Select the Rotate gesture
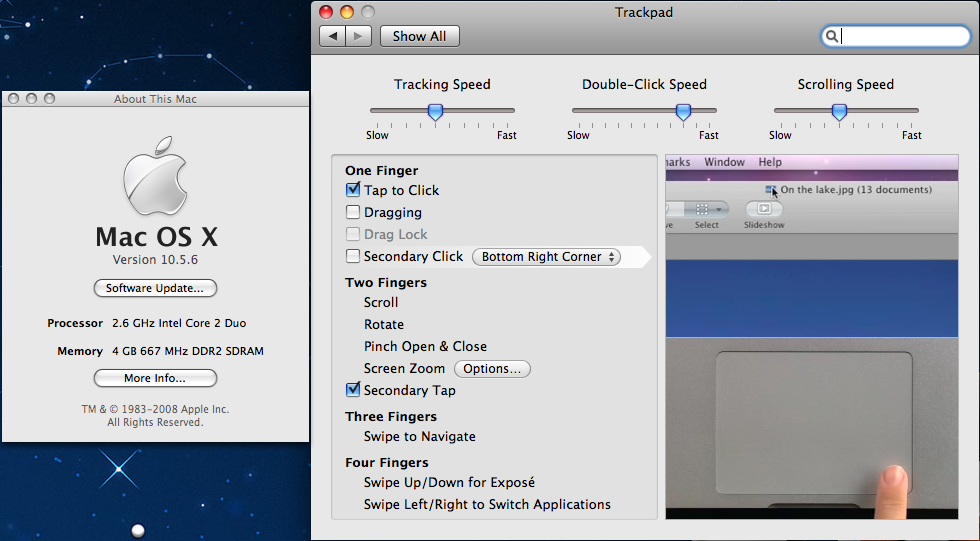Screen dimensions: 980x541 click(384, 324)
